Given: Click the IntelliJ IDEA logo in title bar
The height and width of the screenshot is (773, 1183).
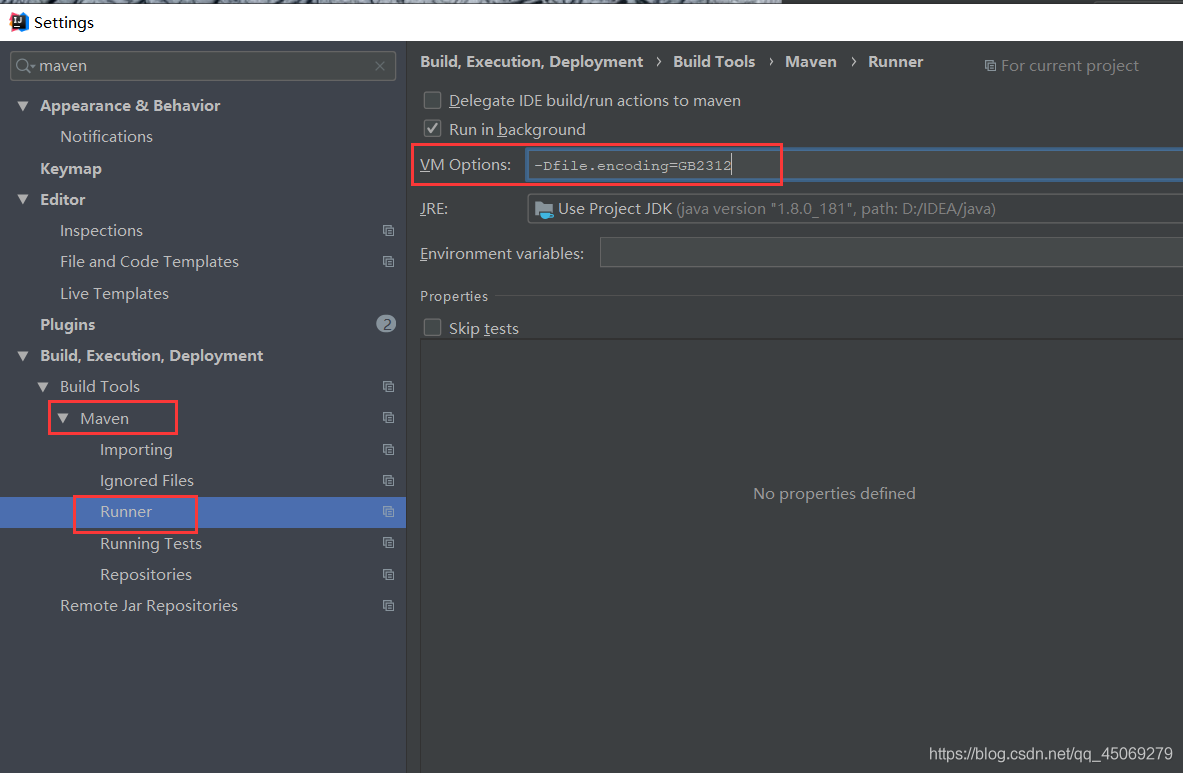Looking at the screenshot, I should pos(19,23).
